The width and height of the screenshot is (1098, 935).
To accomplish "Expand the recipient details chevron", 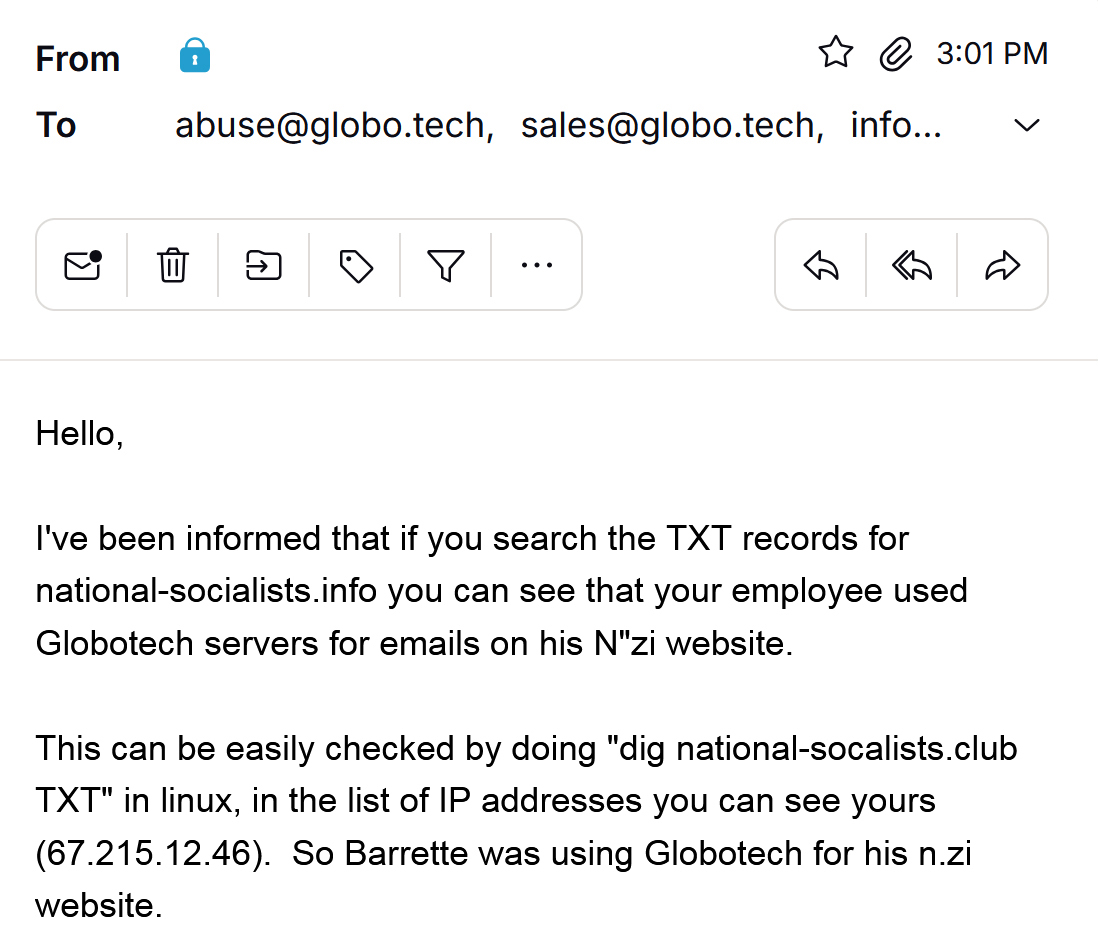I will coord(1027,126).
